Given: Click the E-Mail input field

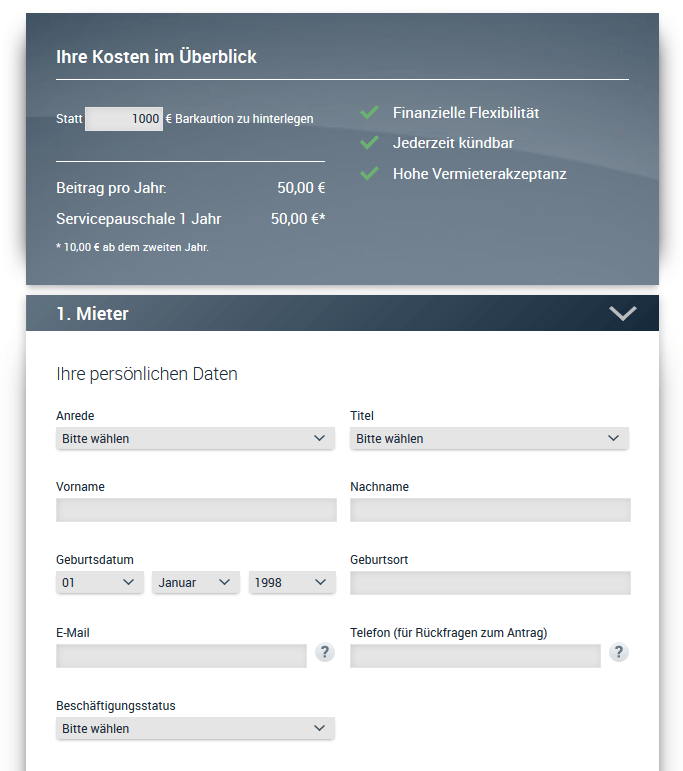Looking at the screenshot, I should [x=181, y=656].
